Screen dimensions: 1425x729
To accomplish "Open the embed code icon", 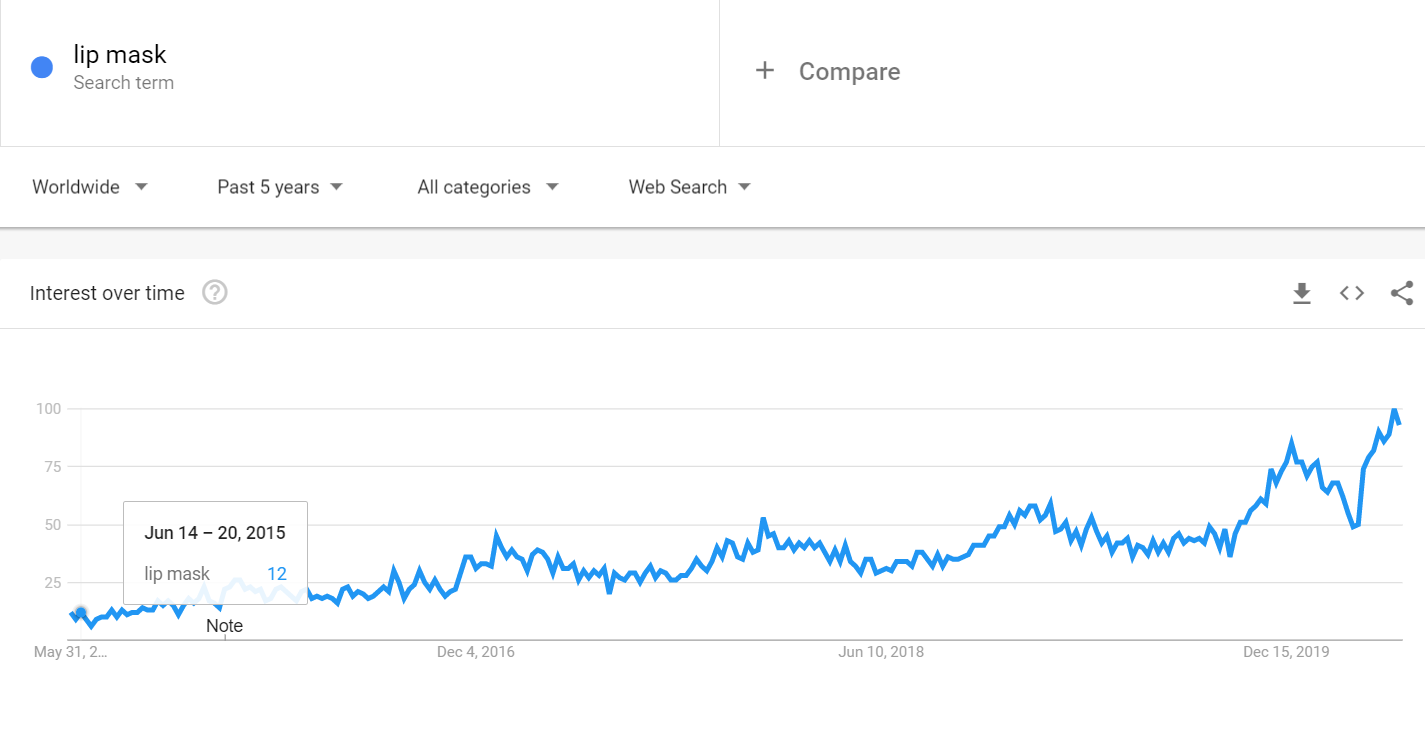I will [x=1352, y=293].
